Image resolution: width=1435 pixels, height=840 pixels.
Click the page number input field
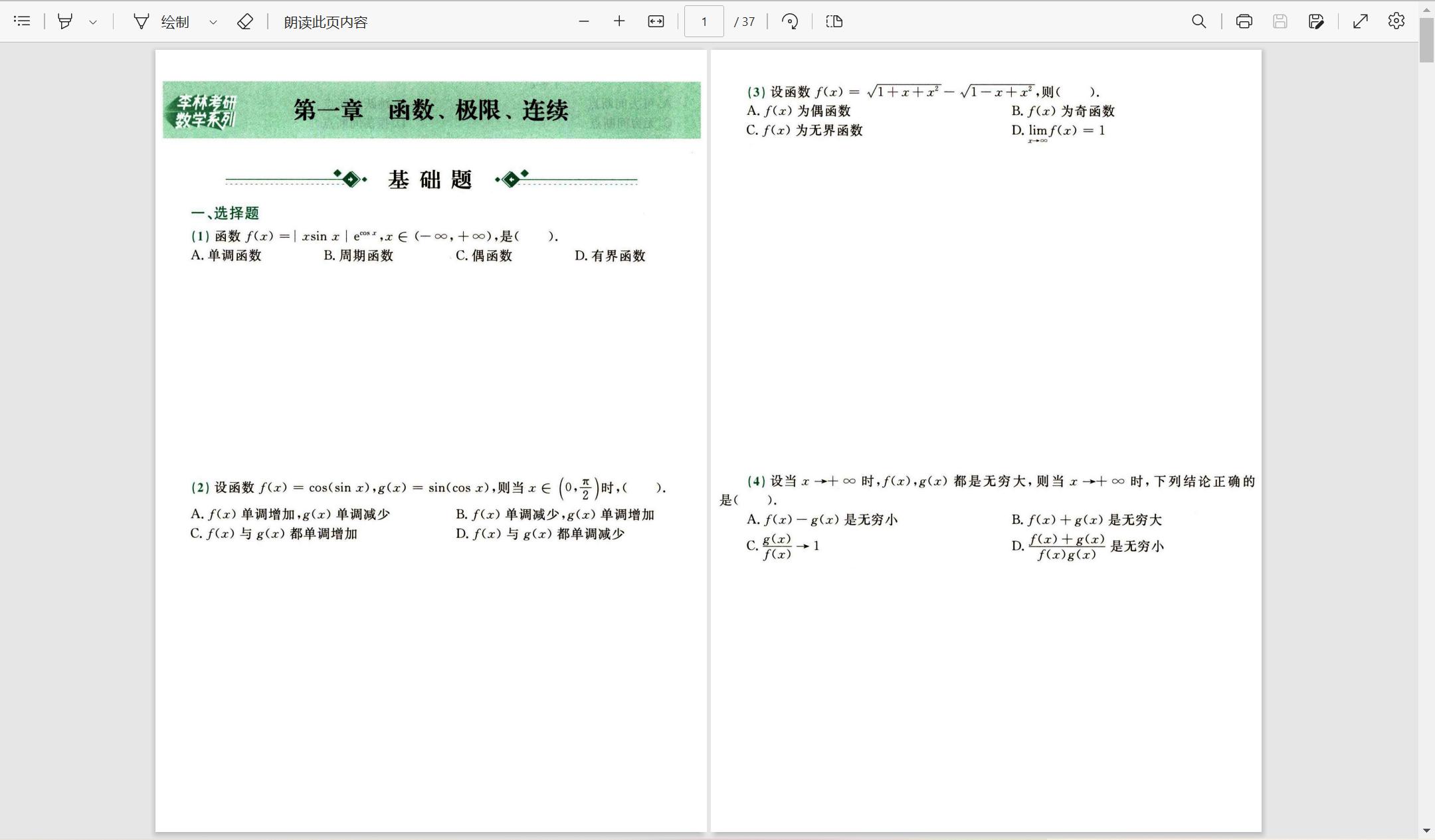tap(704, 21)
